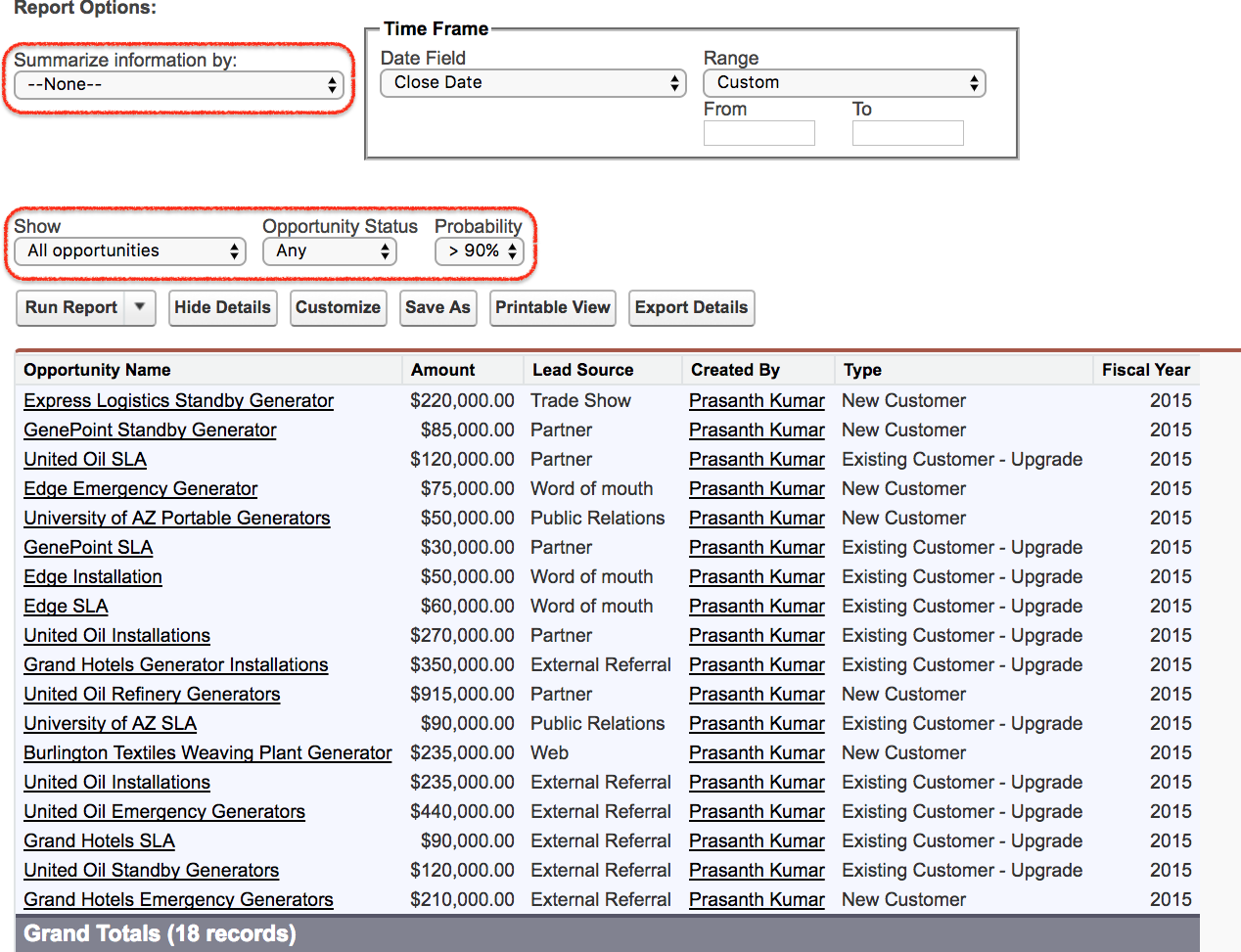Sort by the Amount column header

(x=442, y=370)
